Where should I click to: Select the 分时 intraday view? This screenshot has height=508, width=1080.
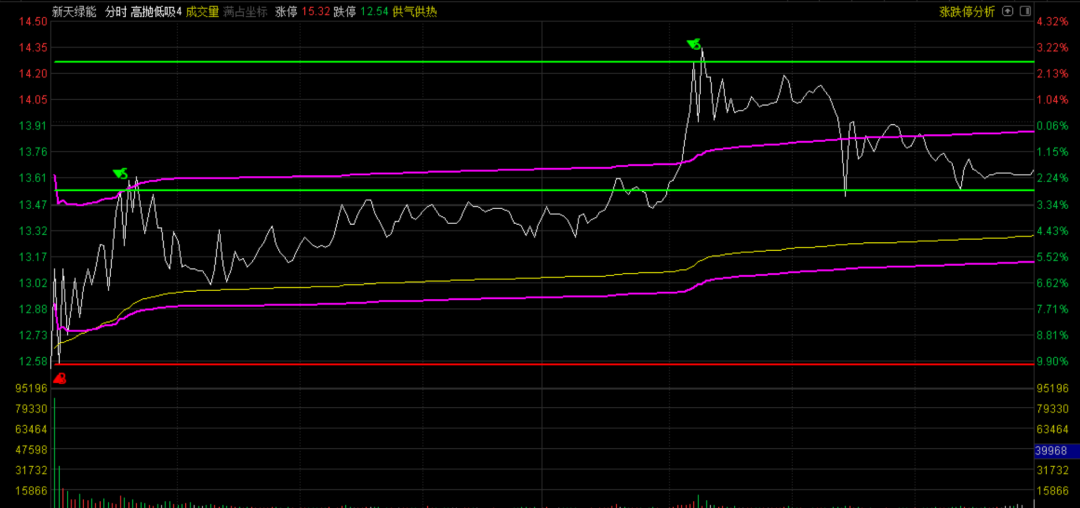pos(115,12)
